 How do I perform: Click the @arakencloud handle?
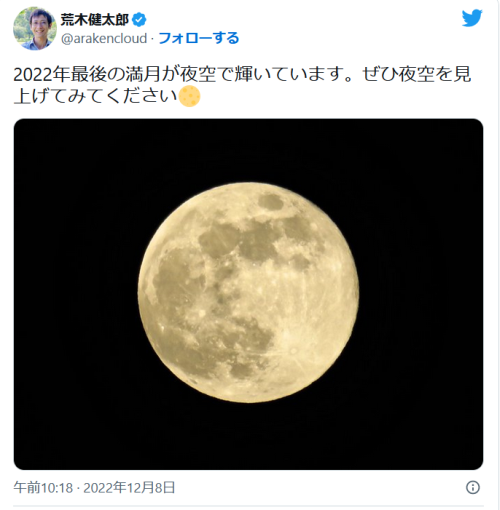tap(104, 38)
